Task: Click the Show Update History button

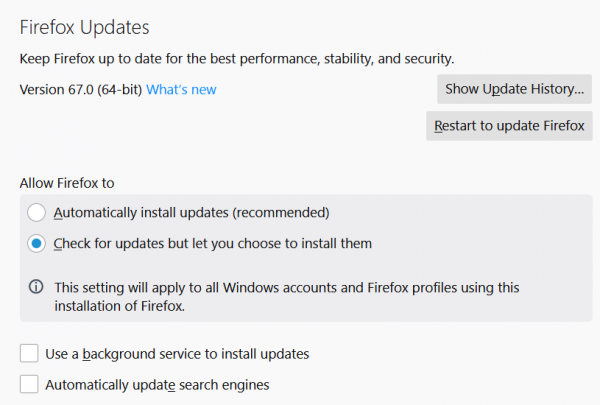Action: pyautogui.click(x=514, y=89)
